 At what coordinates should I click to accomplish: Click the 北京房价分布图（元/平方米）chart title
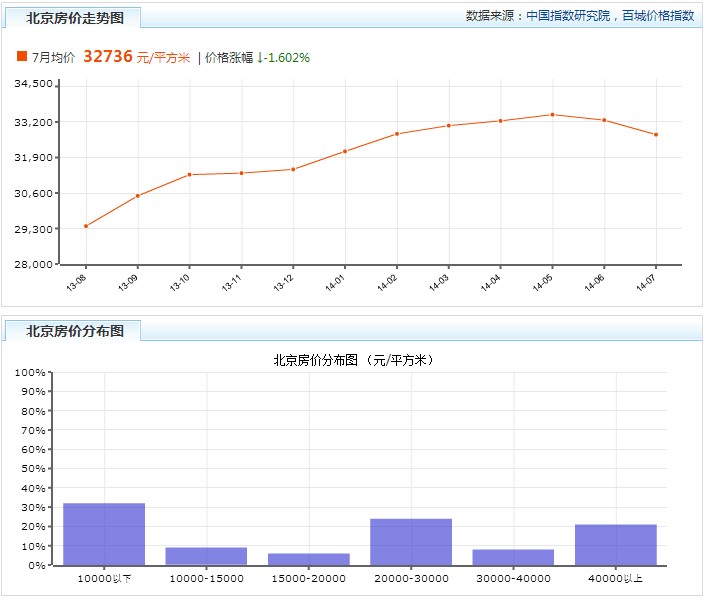(354, 360)
